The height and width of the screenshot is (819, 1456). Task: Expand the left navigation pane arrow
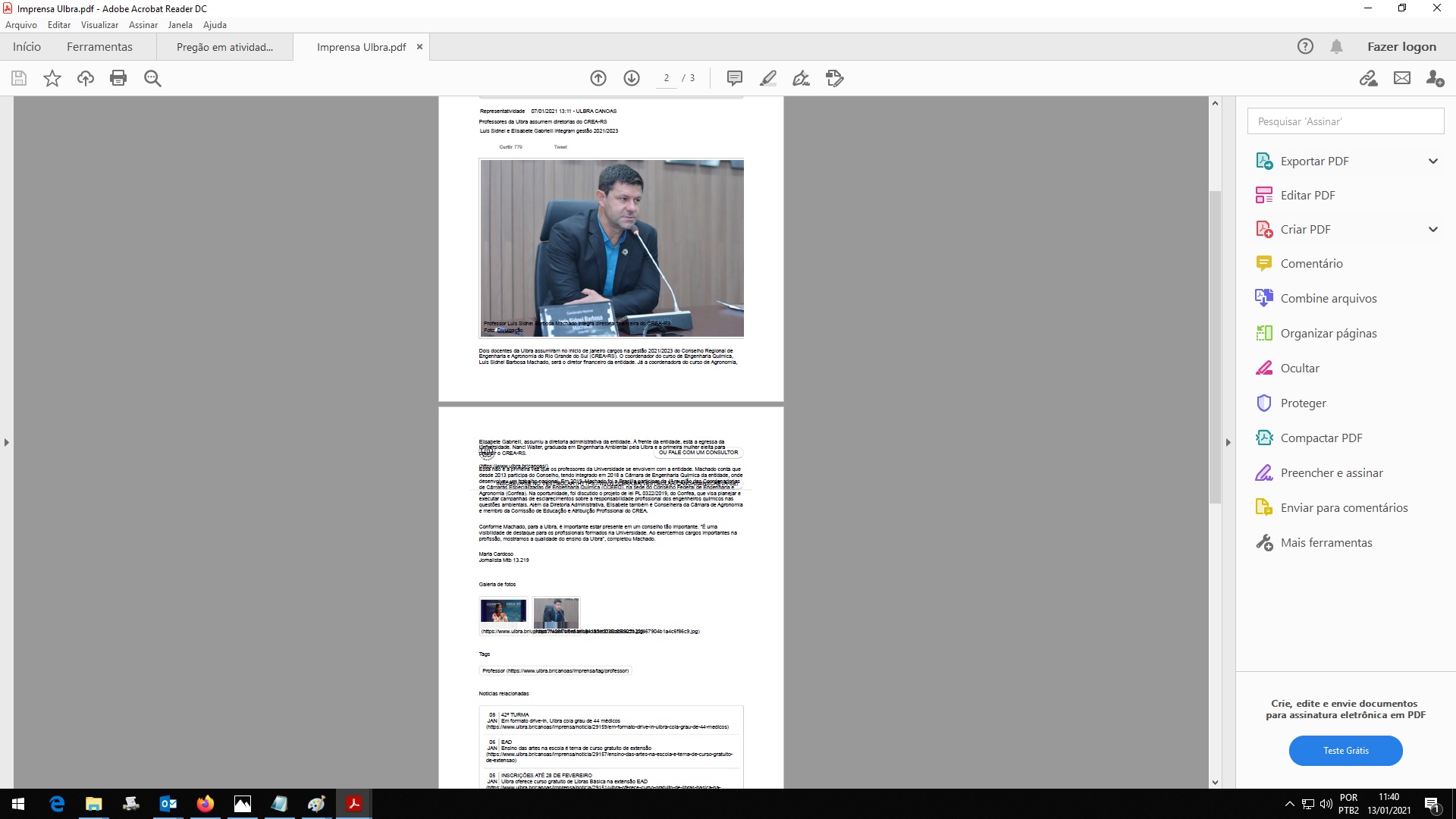click(7, 442)
